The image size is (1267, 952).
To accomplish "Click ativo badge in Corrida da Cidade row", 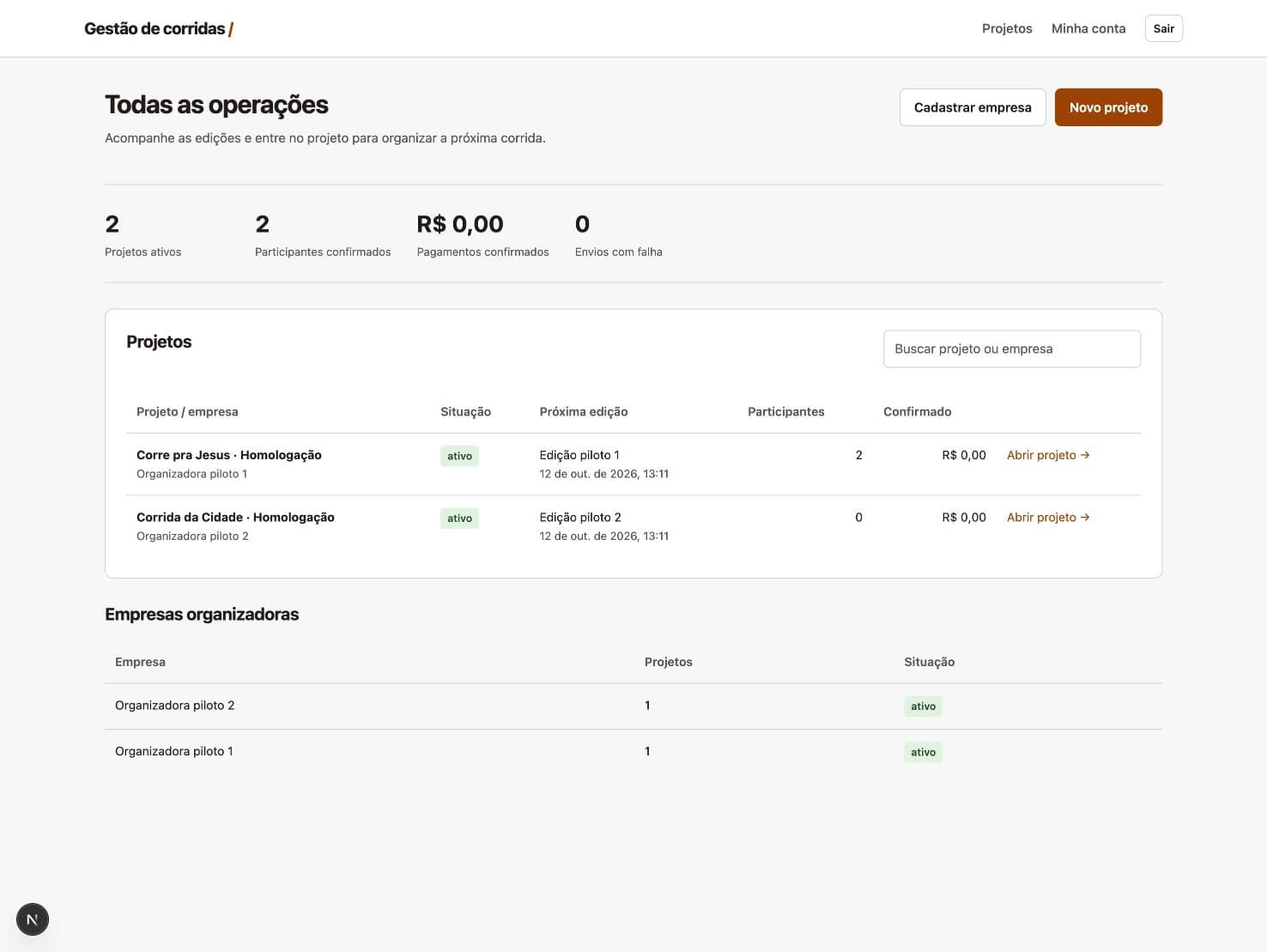I will pos(459,518).
